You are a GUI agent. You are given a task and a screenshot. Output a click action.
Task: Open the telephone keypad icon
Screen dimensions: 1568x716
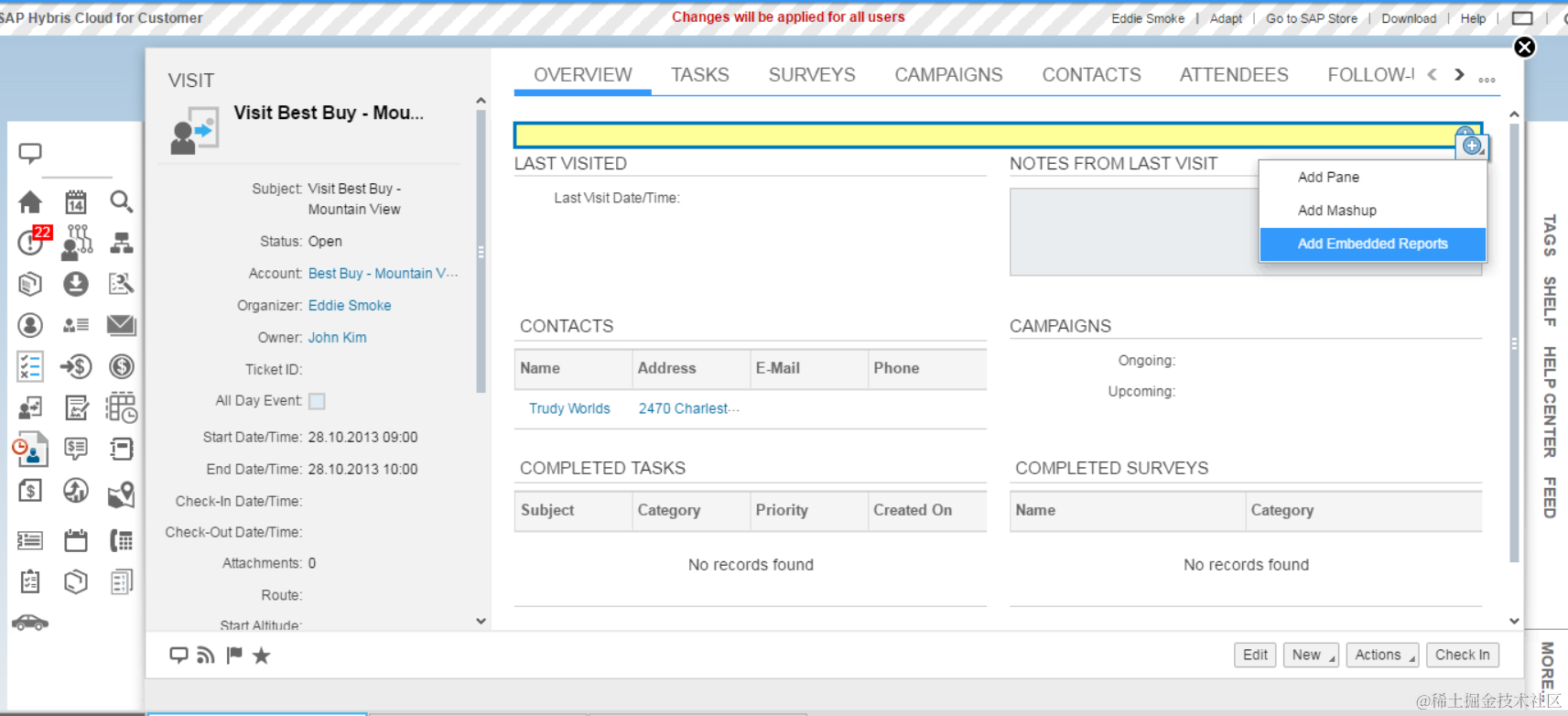(x=121, y=540)
